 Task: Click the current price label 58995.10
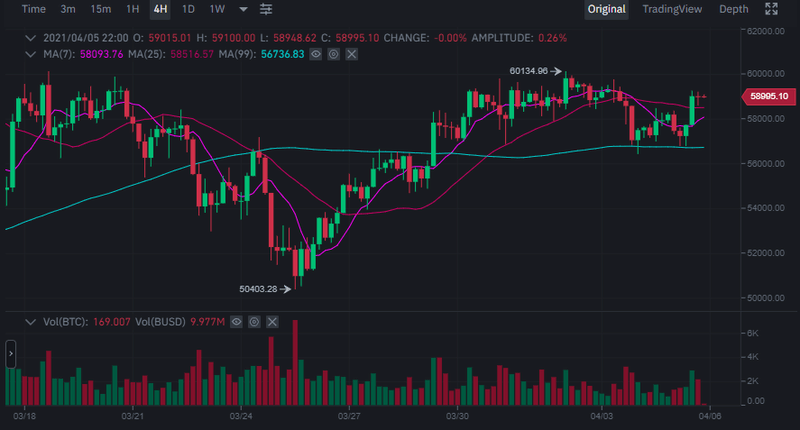click(x=767, y=96)
